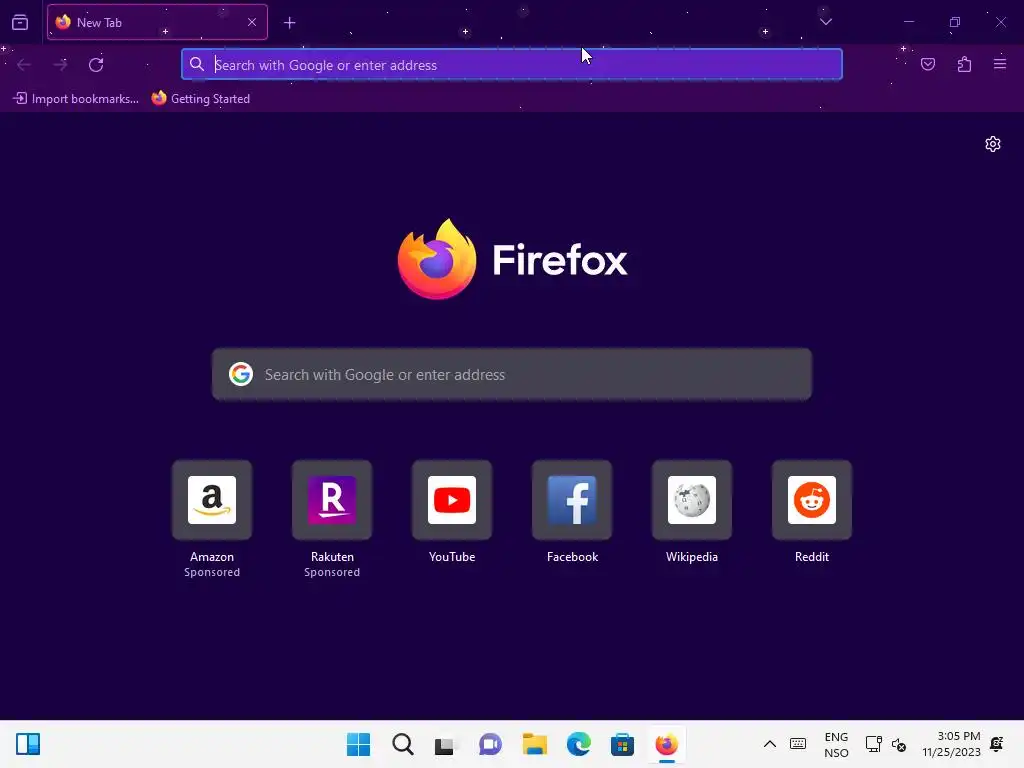Open notifications bell icon
This screenshot has height=768, width=1024.
[997, 744]
